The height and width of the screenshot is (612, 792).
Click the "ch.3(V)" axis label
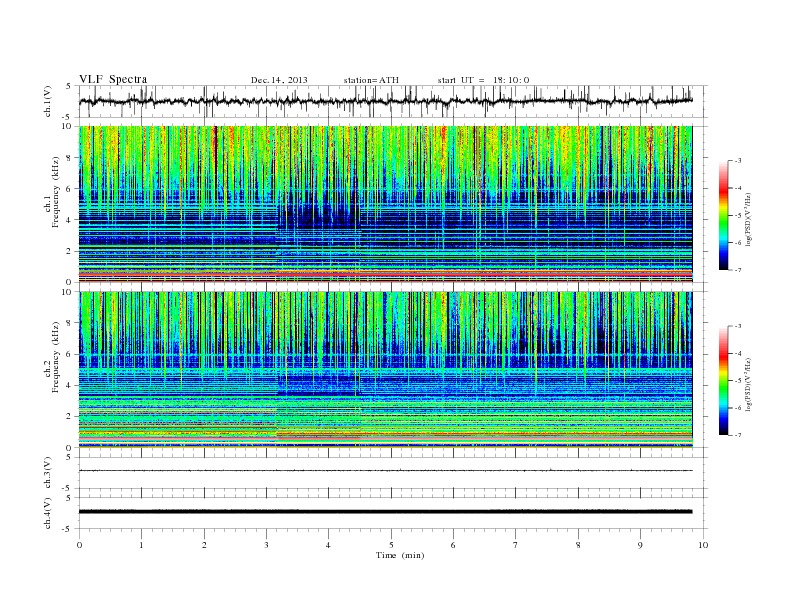pos(48,473)
